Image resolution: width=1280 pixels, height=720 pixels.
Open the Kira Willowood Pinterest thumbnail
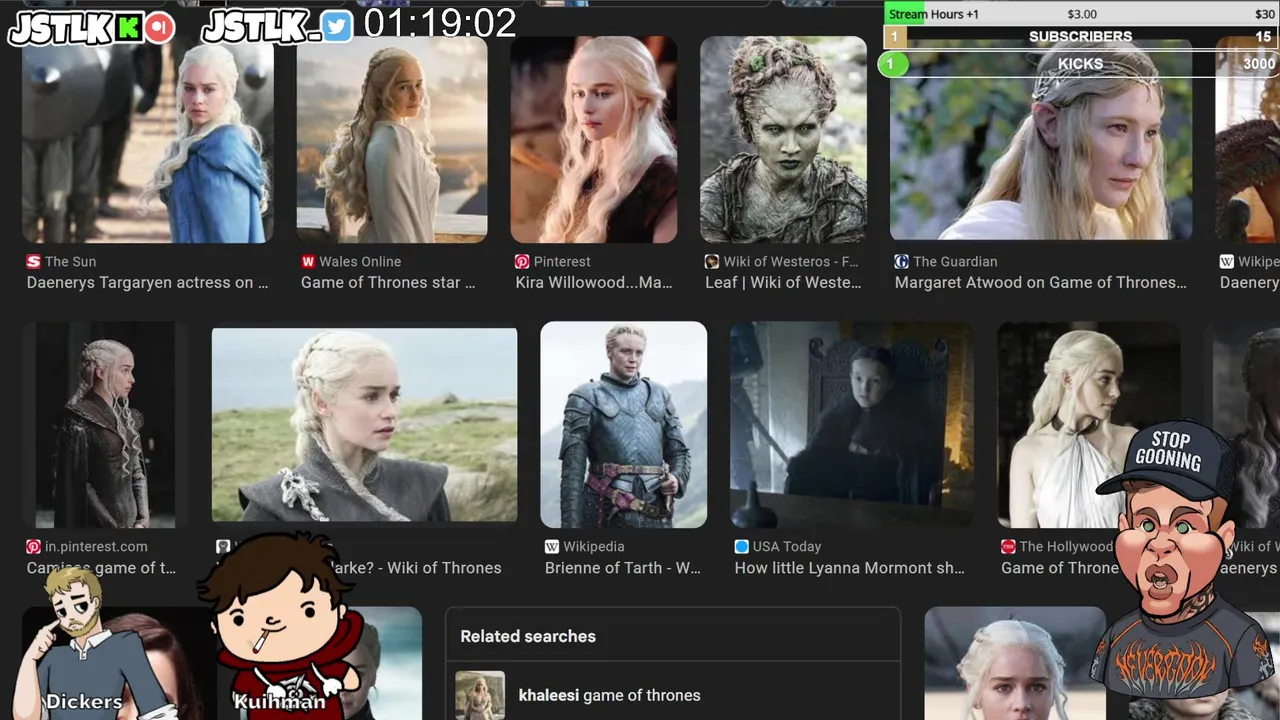coord(594,140)
